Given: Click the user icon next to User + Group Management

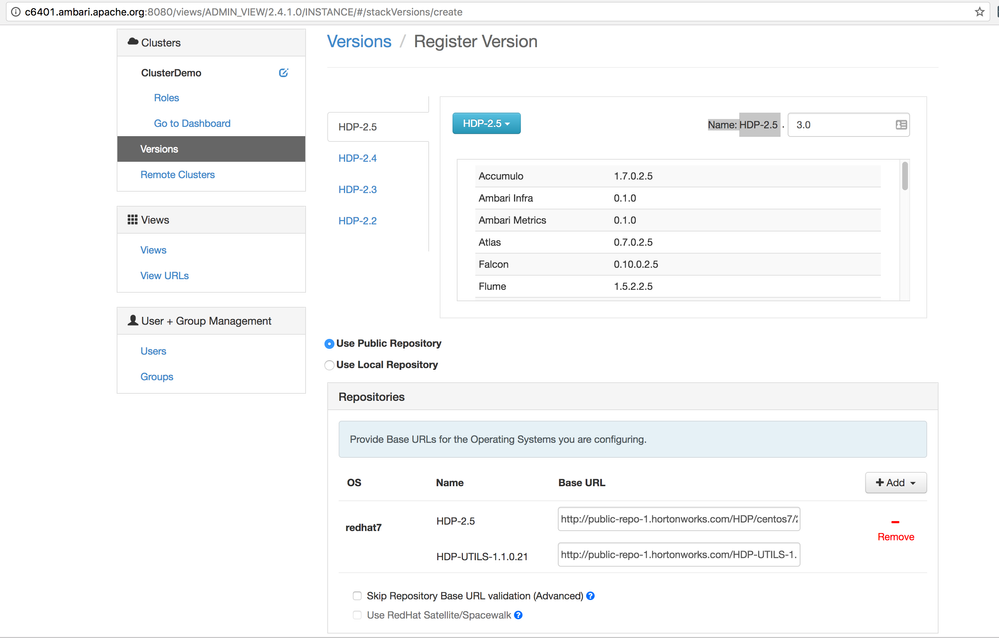Looking at the screenshot, I should pos(133,320).
